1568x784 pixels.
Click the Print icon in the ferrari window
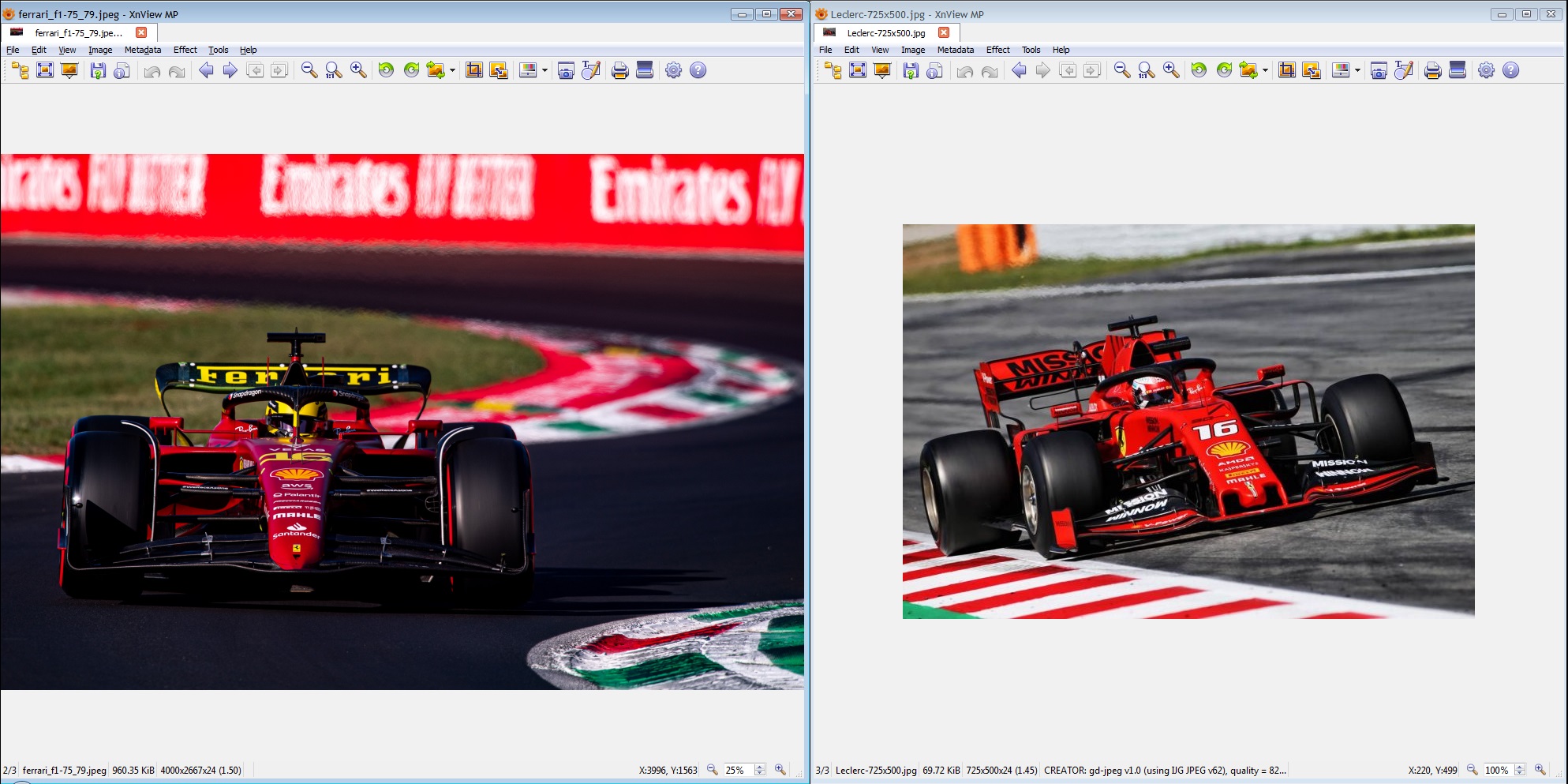click(x=619, y=70)
